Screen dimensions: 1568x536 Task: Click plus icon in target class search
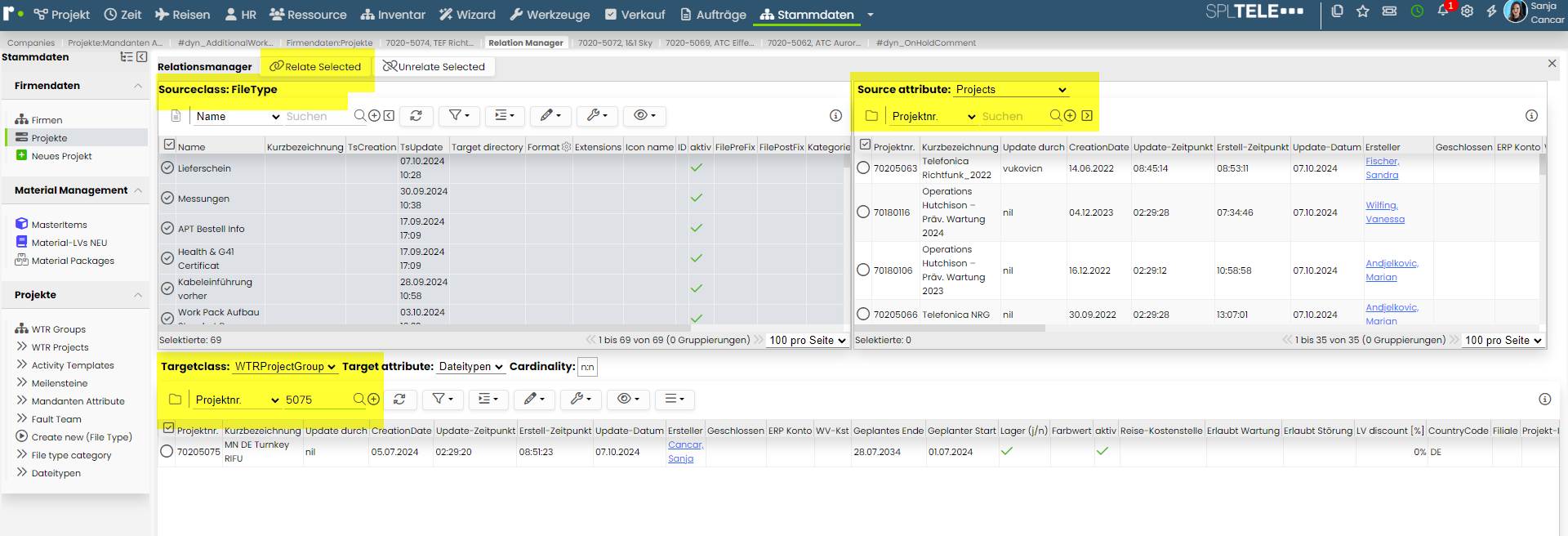coord(373,400)
